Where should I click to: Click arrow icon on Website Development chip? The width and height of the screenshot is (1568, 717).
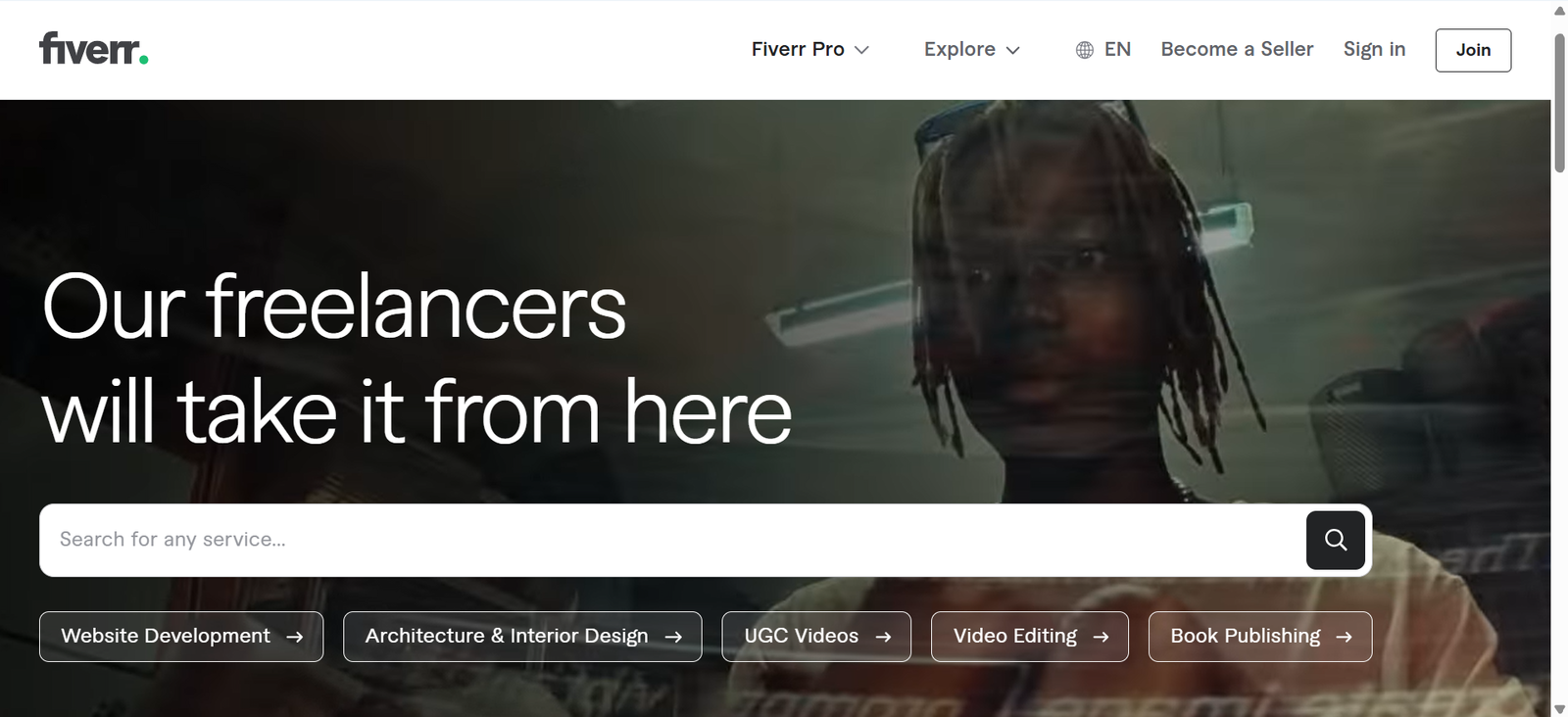click(x=294, y=637)
